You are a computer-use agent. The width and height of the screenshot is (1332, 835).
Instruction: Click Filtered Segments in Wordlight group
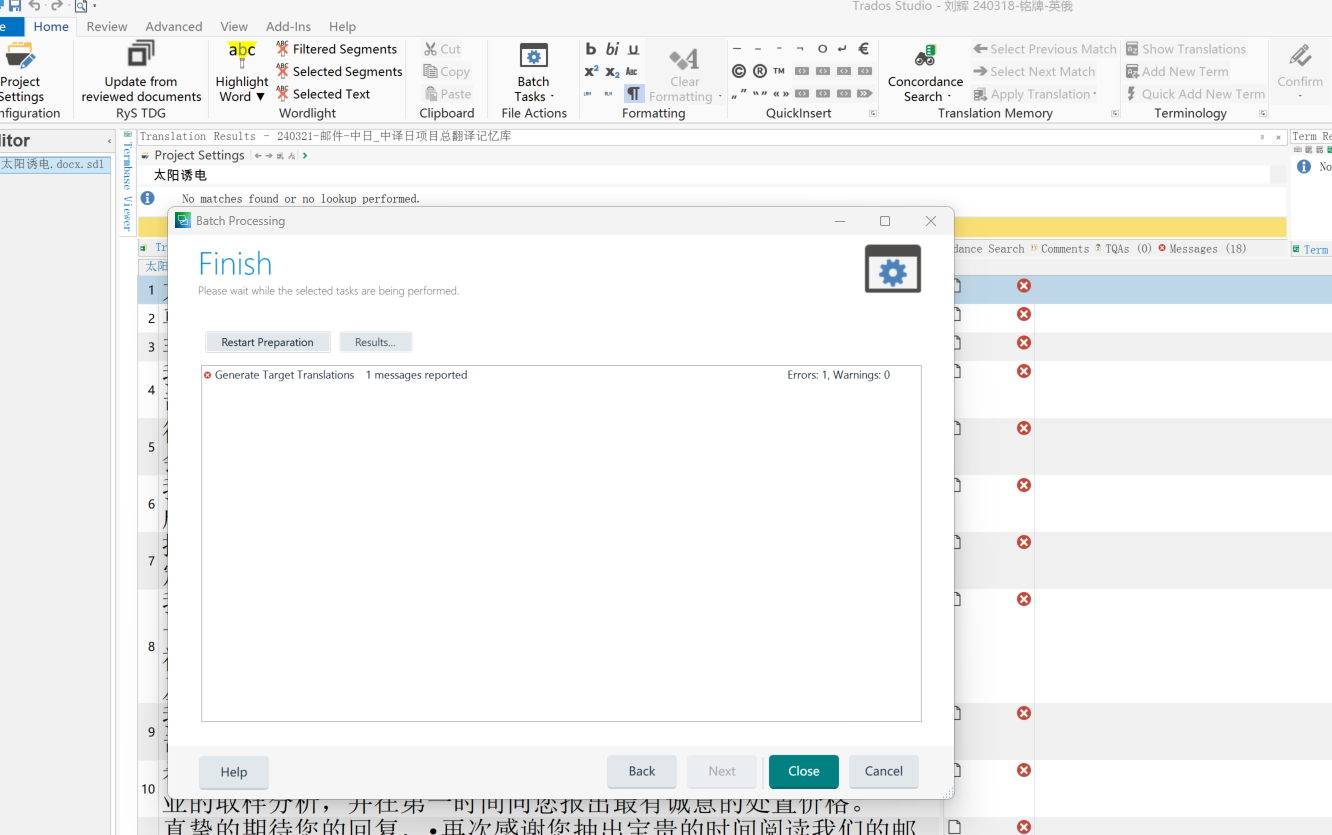(x=337, y=49)
